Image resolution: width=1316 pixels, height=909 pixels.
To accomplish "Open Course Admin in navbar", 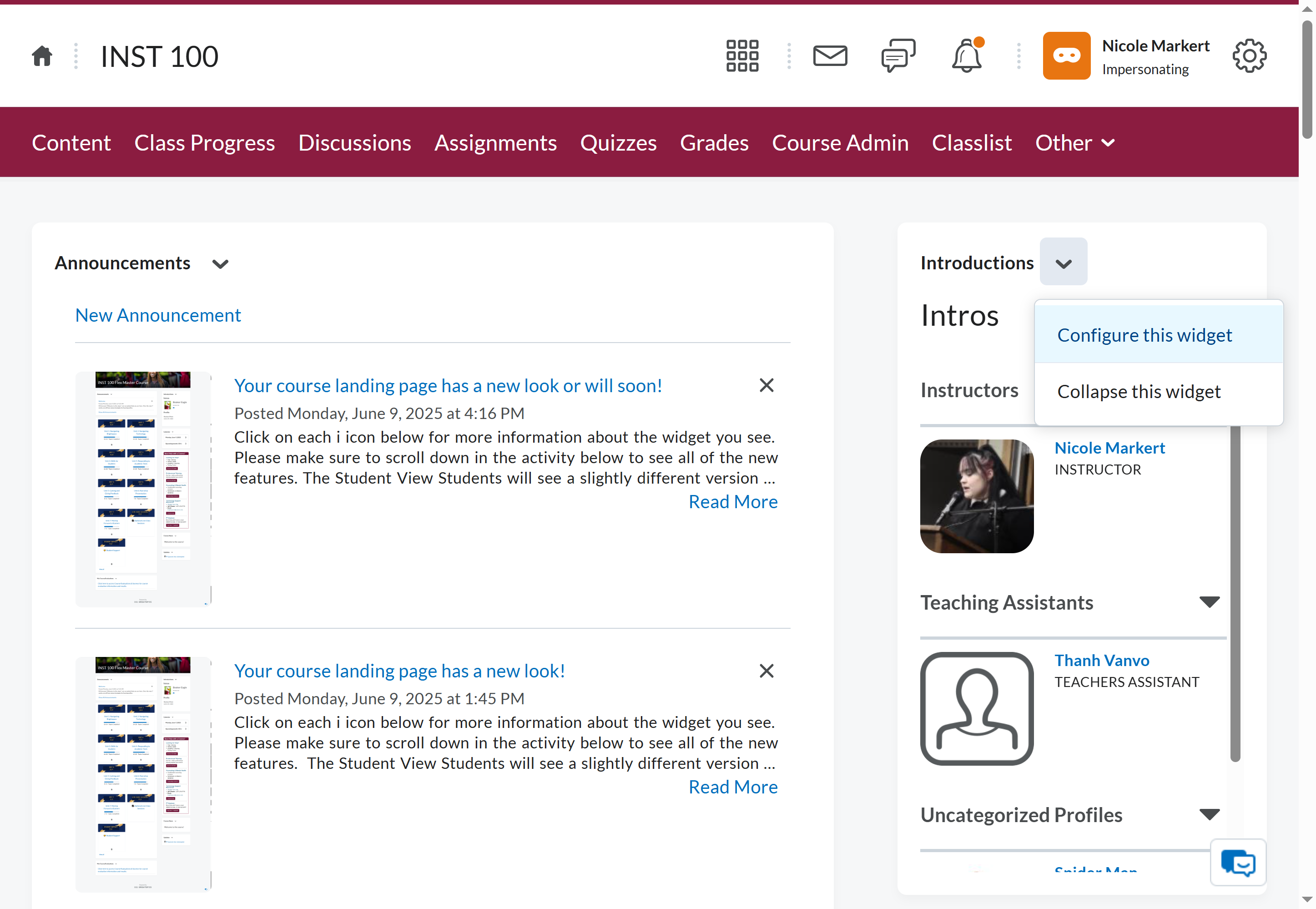I will coord(840,143).
